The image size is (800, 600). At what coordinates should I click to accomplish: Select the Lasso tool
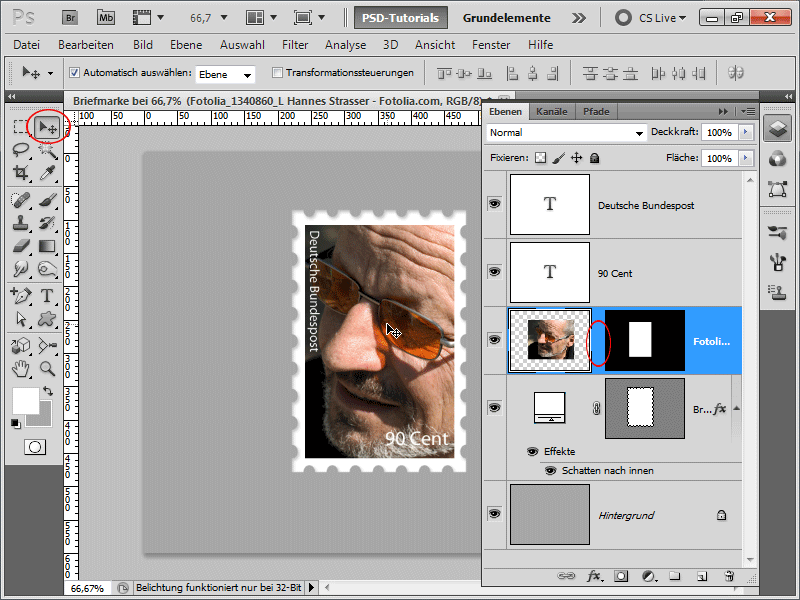tap(20, 150)
